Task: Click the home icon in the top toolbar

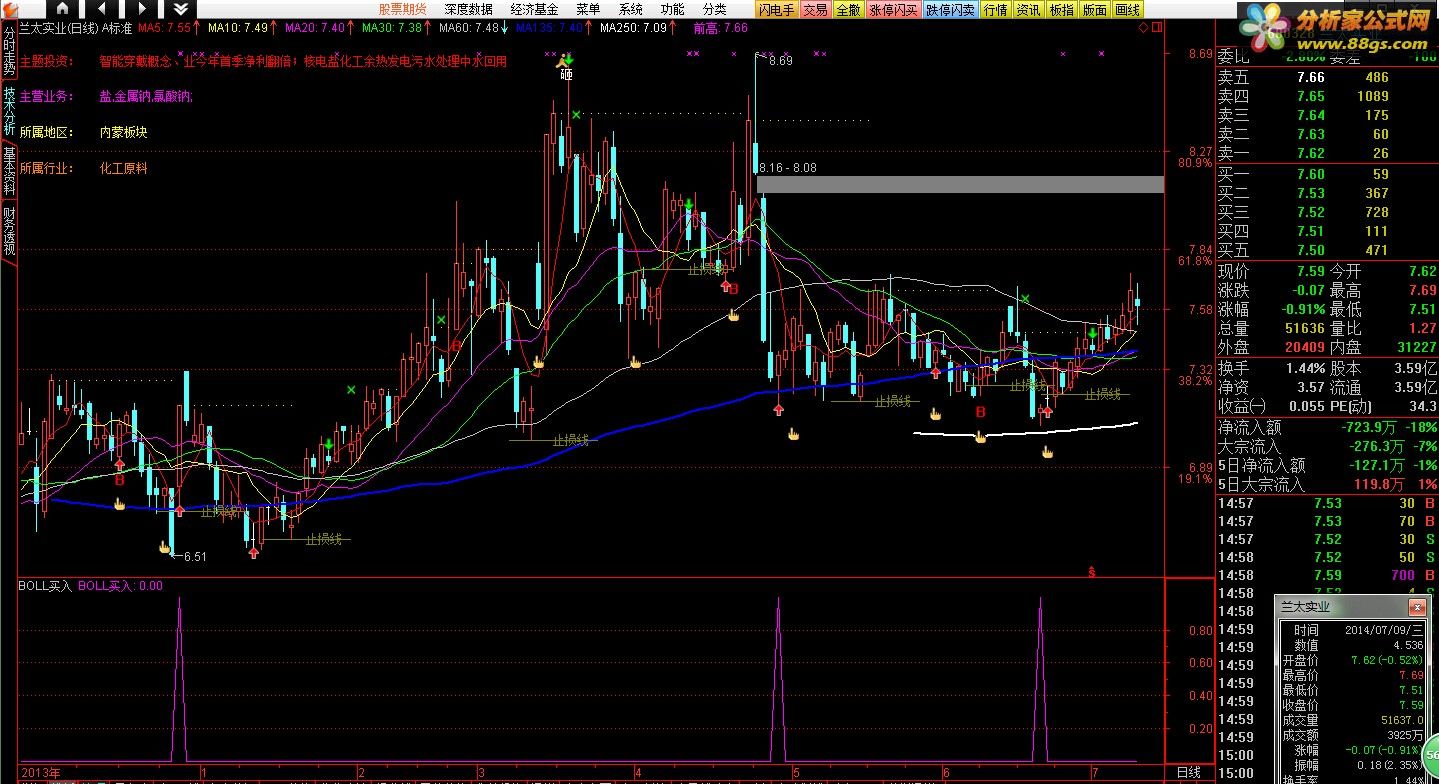Action: click(x=63, y=9)
